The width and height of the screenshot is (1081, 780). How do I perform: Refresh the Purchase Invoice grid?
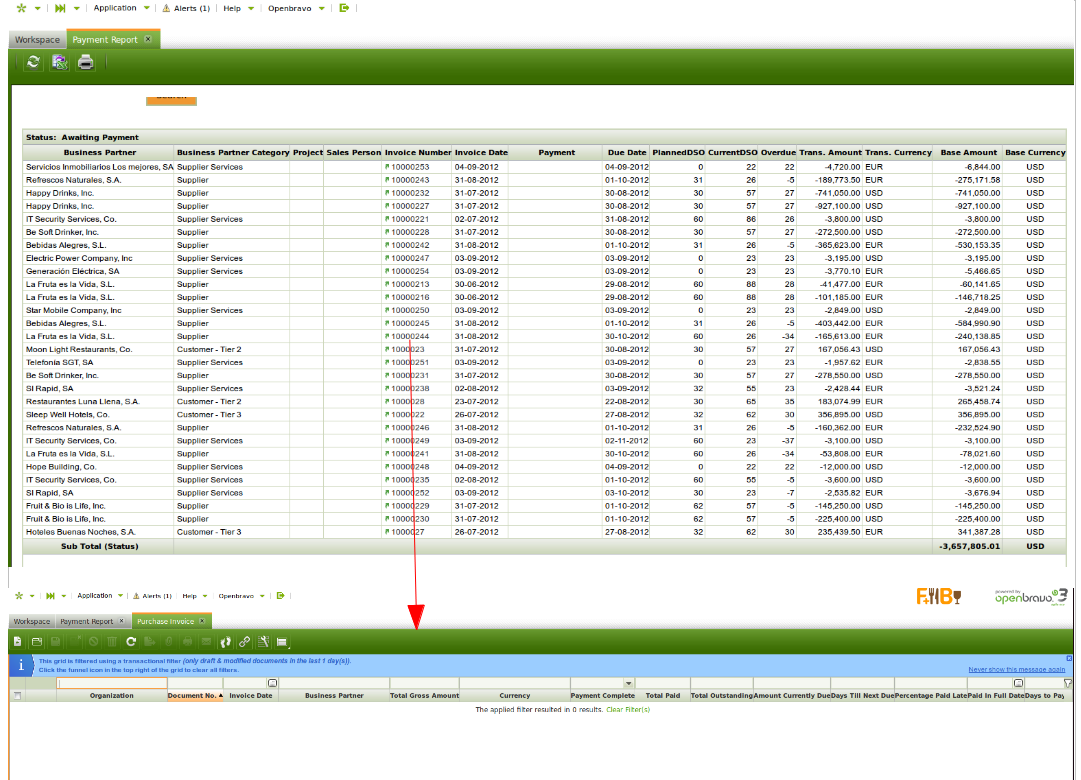130,641
